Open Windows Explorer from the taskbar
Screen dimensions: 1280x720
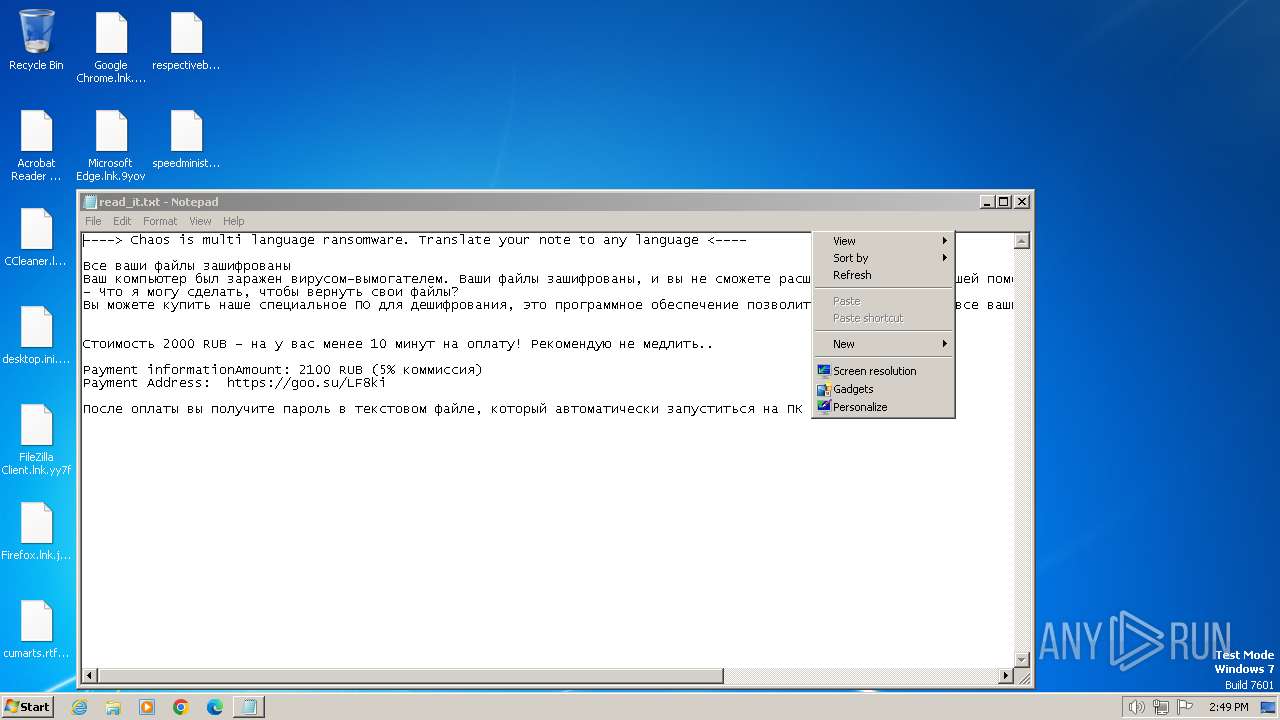(113, 707)
